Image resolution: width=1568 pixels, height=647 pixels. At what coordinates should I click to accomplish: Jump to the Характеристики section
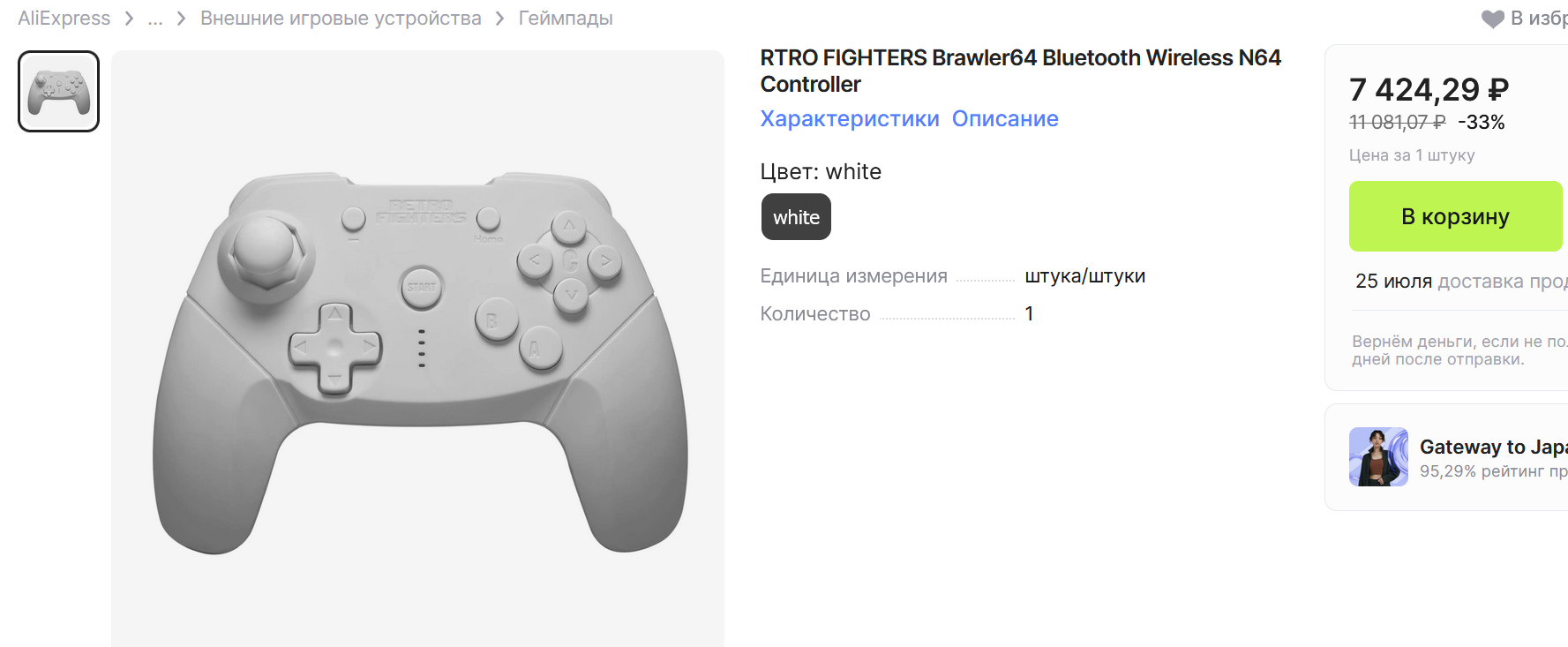[x=850, y=118]
